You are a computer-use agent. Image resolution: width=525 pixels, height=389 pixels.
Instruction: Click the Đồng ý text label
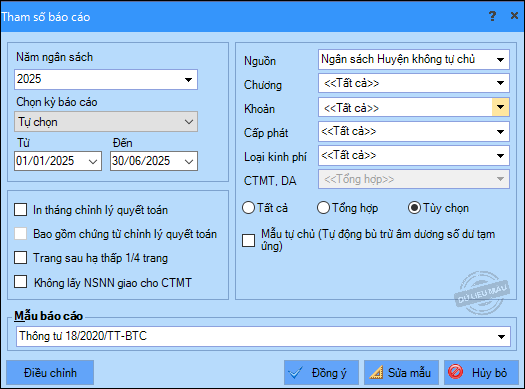click(x=329, y=373)
